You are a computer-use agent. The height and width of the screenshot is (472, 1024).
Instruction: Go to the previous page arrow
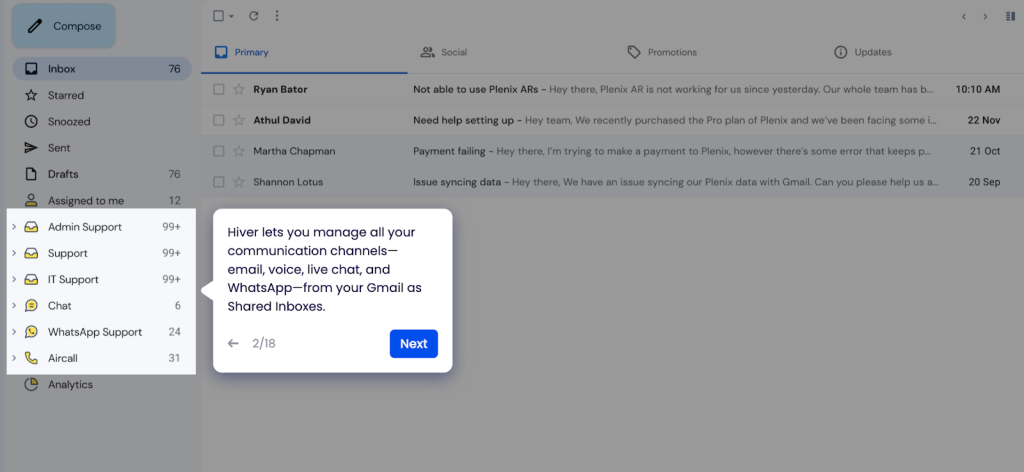[963, 16]
